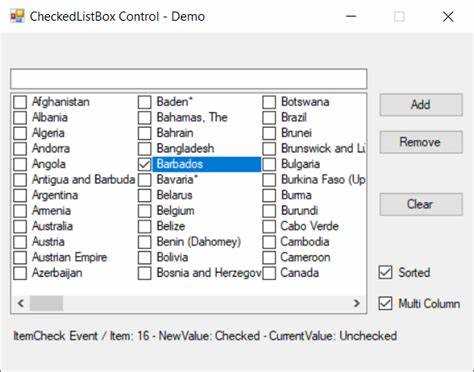Disable the Multi Column checkbox

click(385, 303)
